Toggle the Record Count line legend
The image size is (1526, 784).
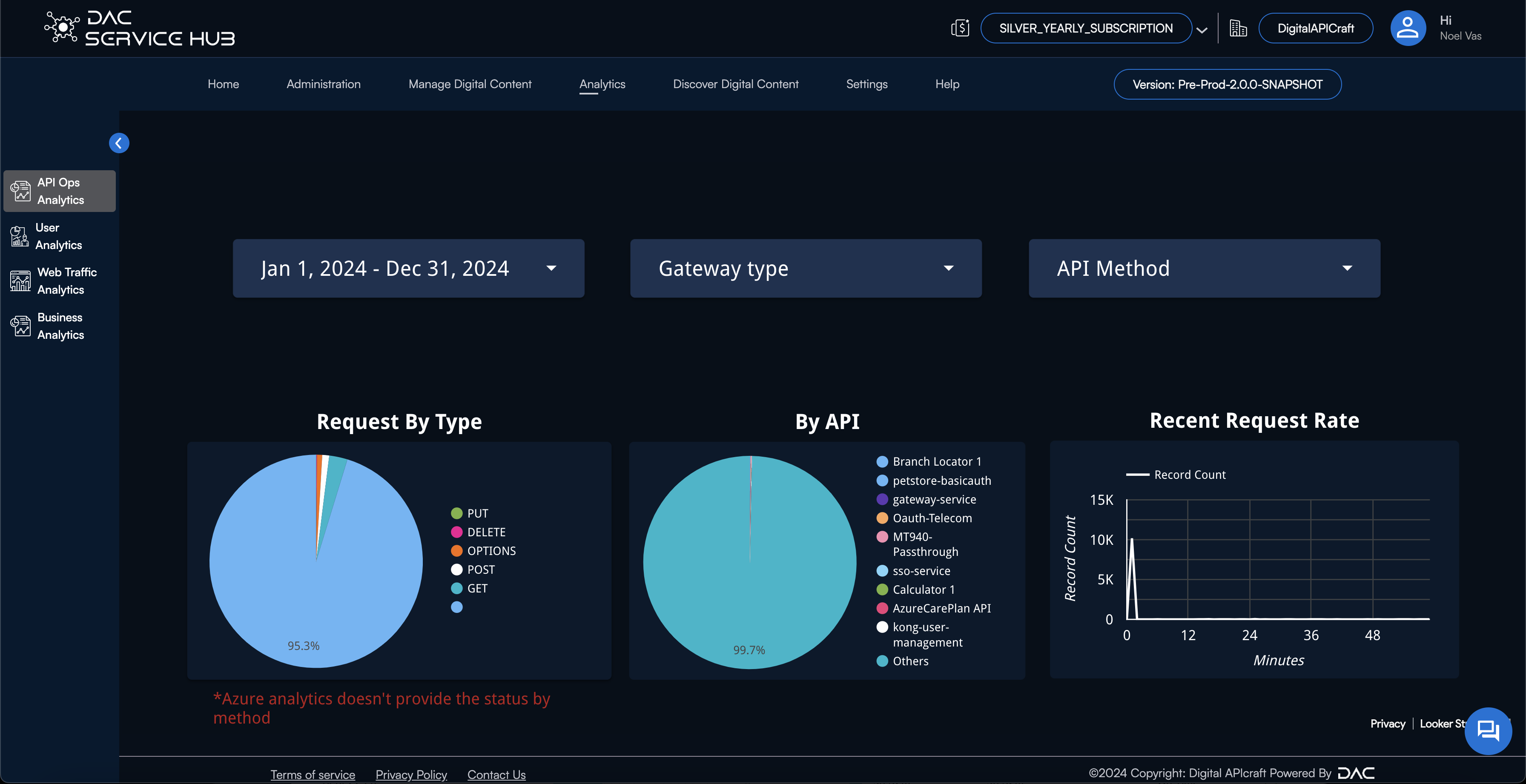pos(1176,475)
